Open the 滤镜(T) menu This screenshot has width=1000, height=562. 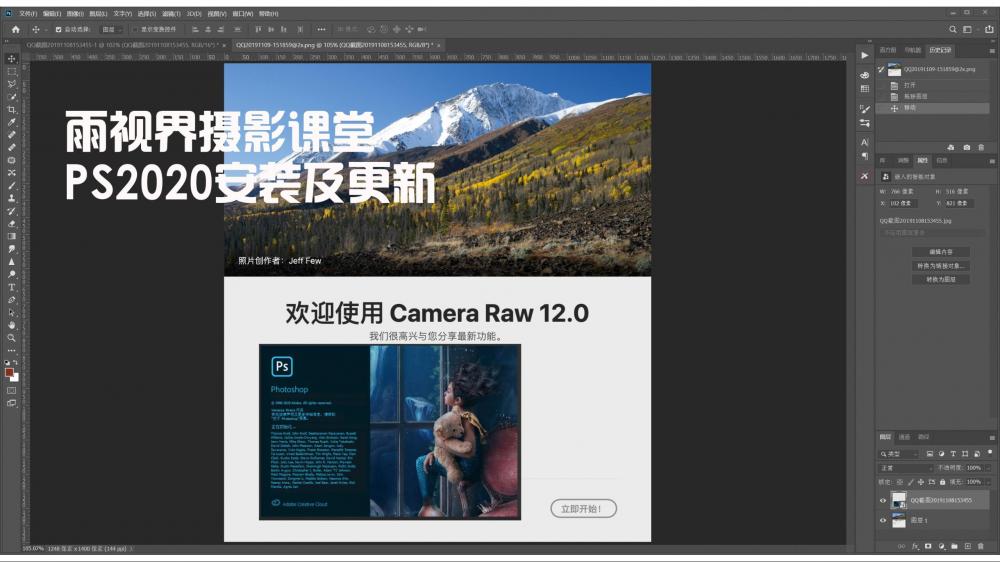click(x=171, y=13)
